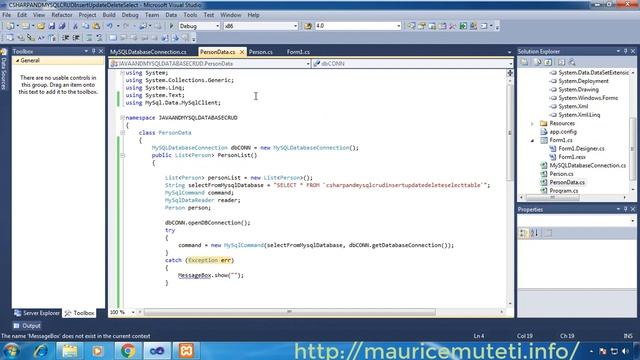This screenshot has height=360, width=640.
Task: Click the Undo arrow icon
Action: click(x=110, y=26)
